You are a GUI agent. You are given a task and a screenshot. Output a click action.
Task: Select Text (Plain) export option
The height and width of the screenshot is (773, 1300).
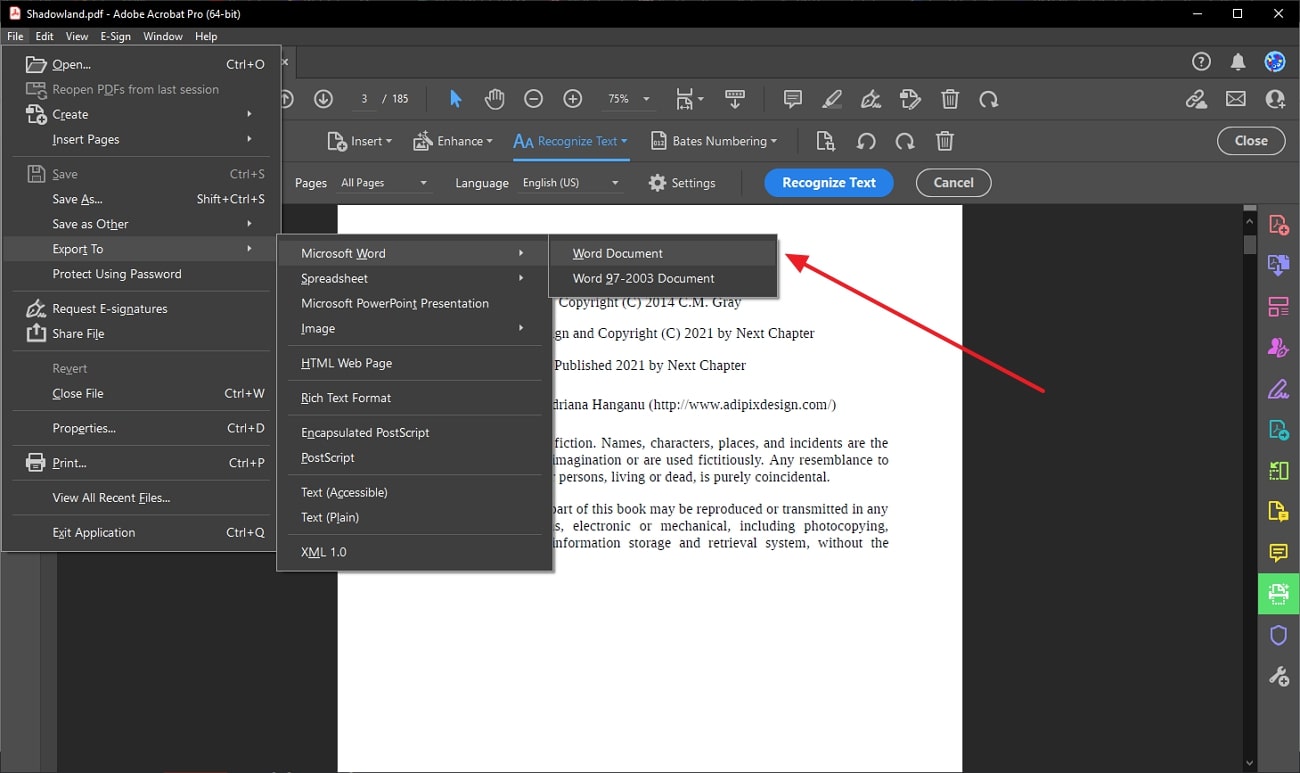pyautogui.click(x=414, y=517)
